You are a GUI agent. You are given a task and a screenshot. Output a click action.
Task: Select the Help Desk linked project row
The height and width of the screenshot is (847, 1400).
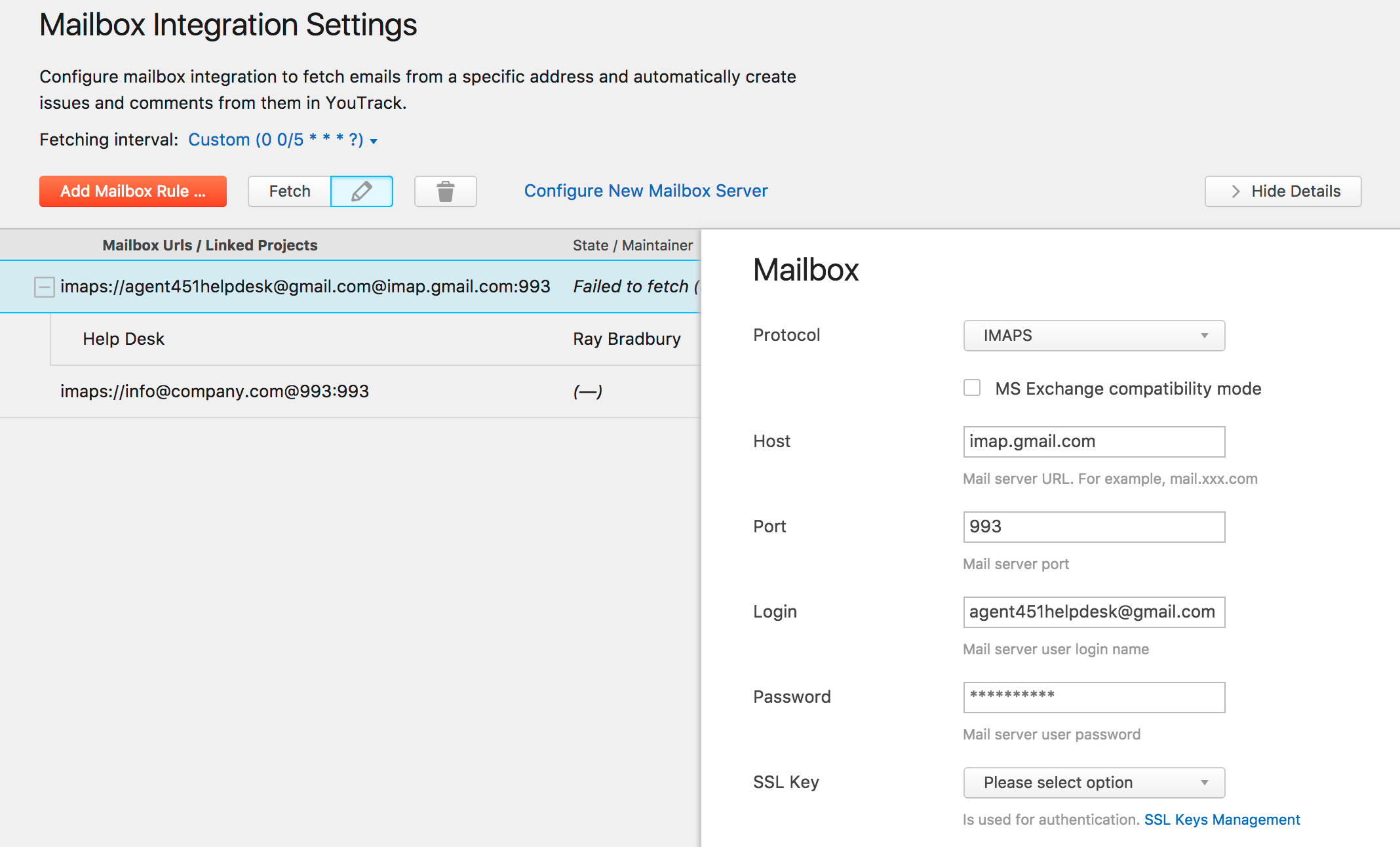pyautogui.click(x=124, y=339)
